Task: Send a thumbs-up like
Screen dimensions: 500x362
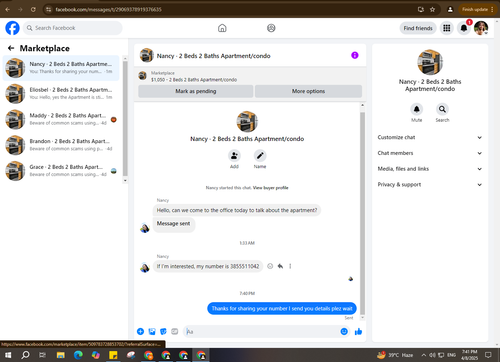Action: 358,331
